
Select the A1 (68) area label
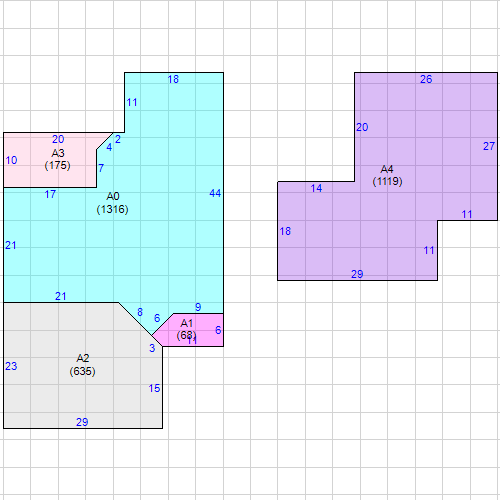point(187,329)
